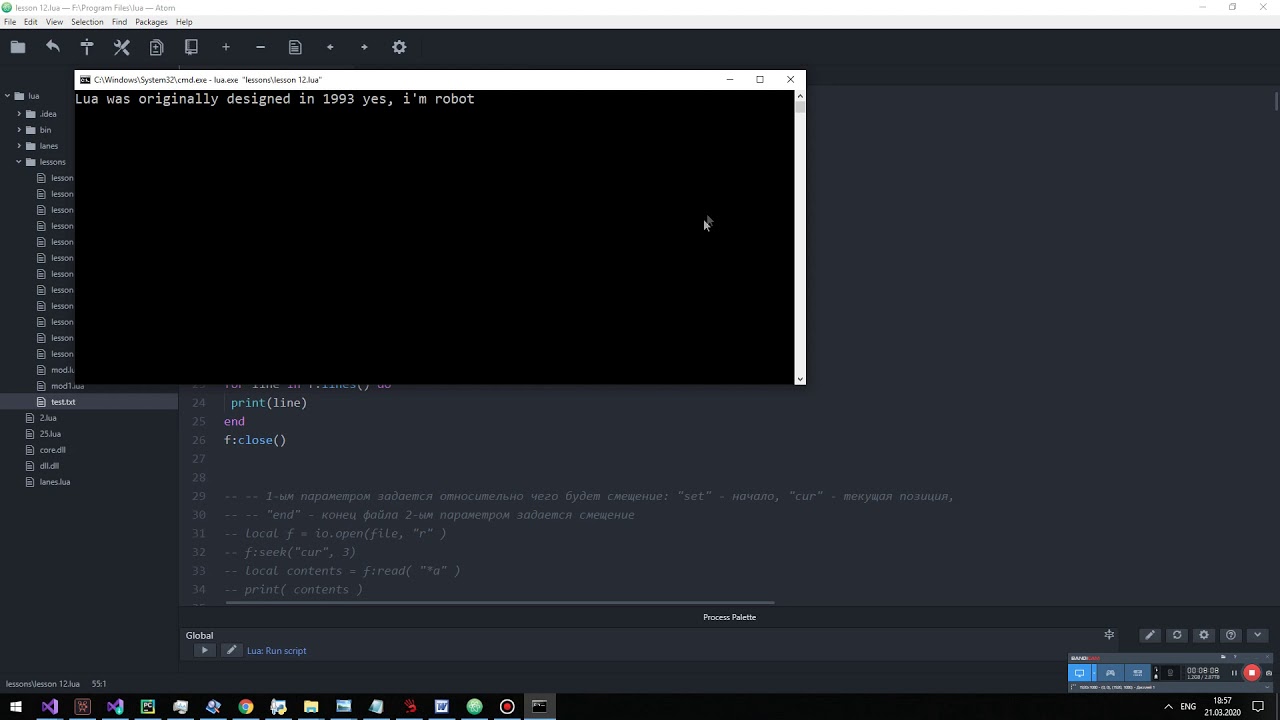Viewport: 1280px width, 720px height.
Task: Open Google Chrome from taskbar
Action: (x=245, y=707)
